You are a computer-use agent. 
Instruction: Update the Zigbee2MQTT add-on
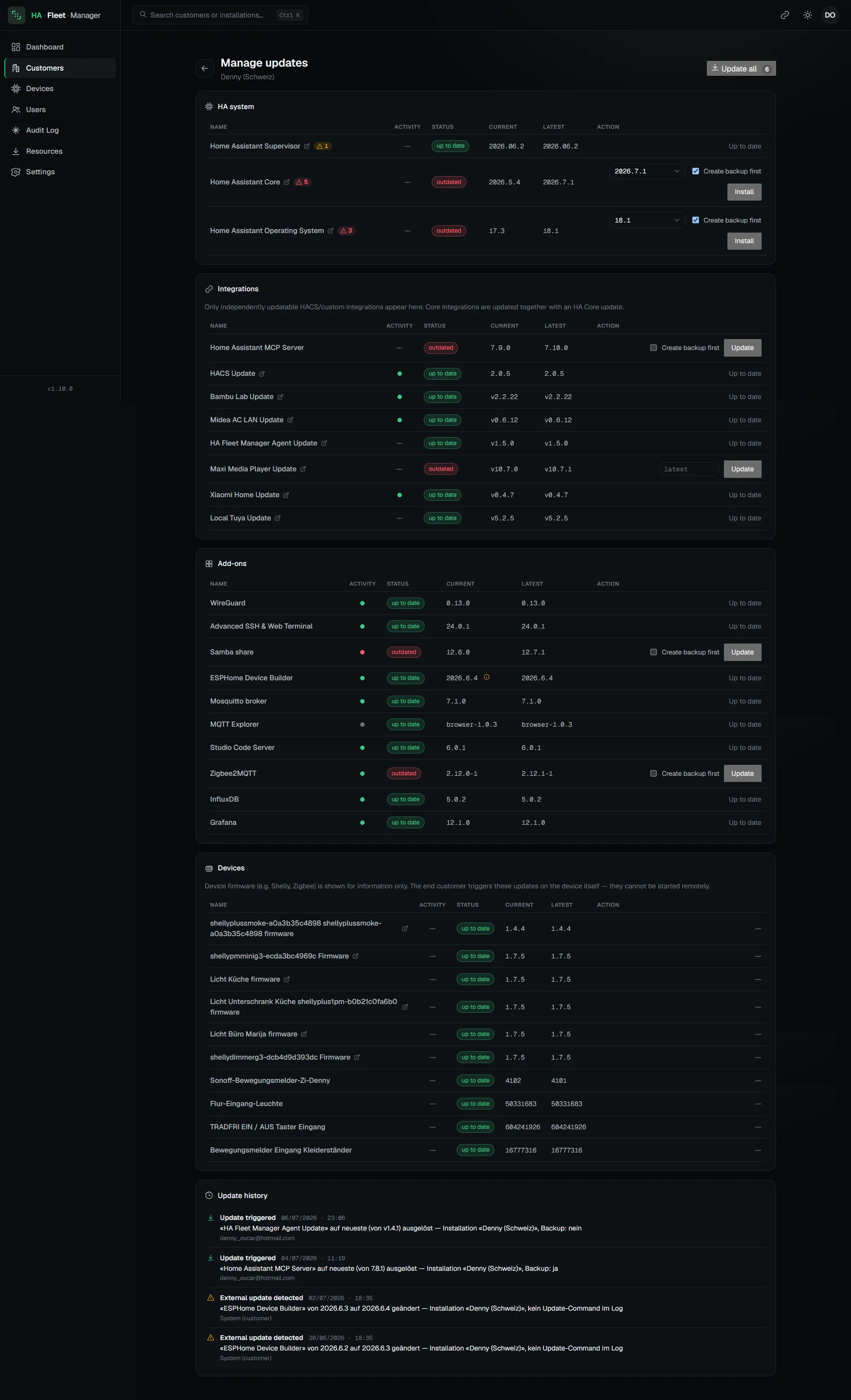click(x=742, y=773)
